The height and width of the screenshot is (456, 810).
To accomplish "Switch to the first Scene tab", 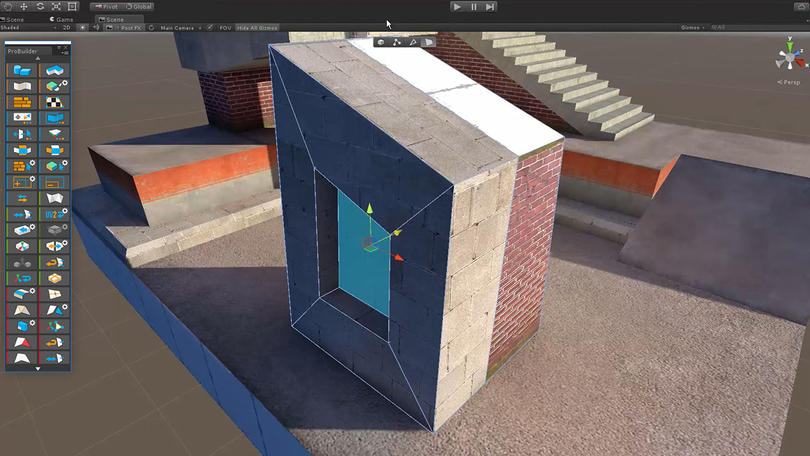I will [x=12, y=19].
